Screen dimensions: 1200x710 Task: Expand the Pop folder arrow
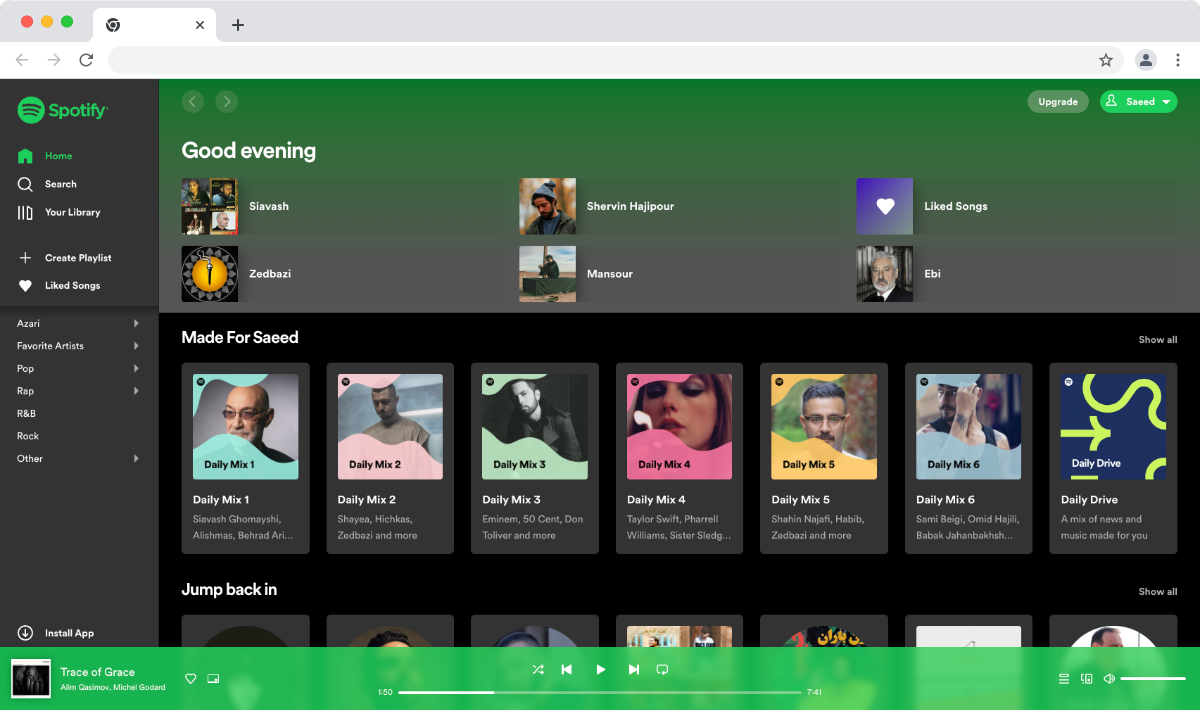point(136,368)
